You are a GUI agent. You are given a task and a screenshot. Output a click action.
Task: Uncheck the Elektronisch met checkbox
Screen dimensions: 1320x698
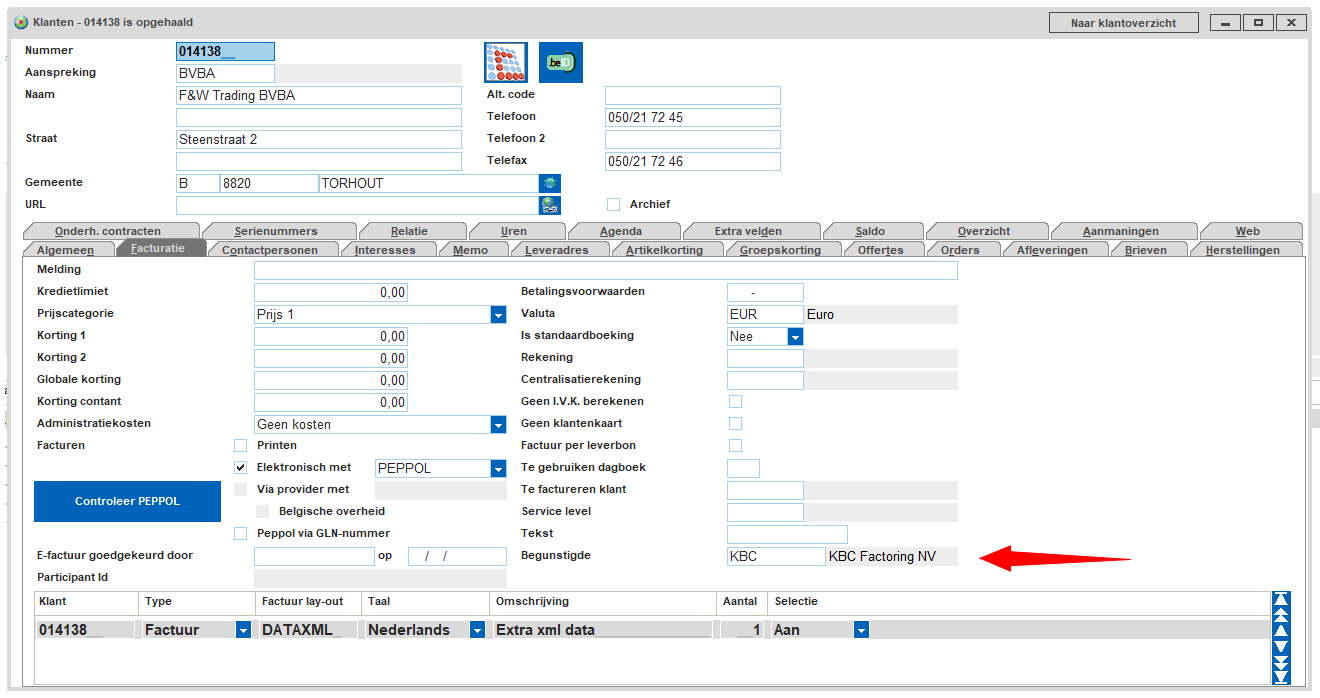(x=240, y=467)
